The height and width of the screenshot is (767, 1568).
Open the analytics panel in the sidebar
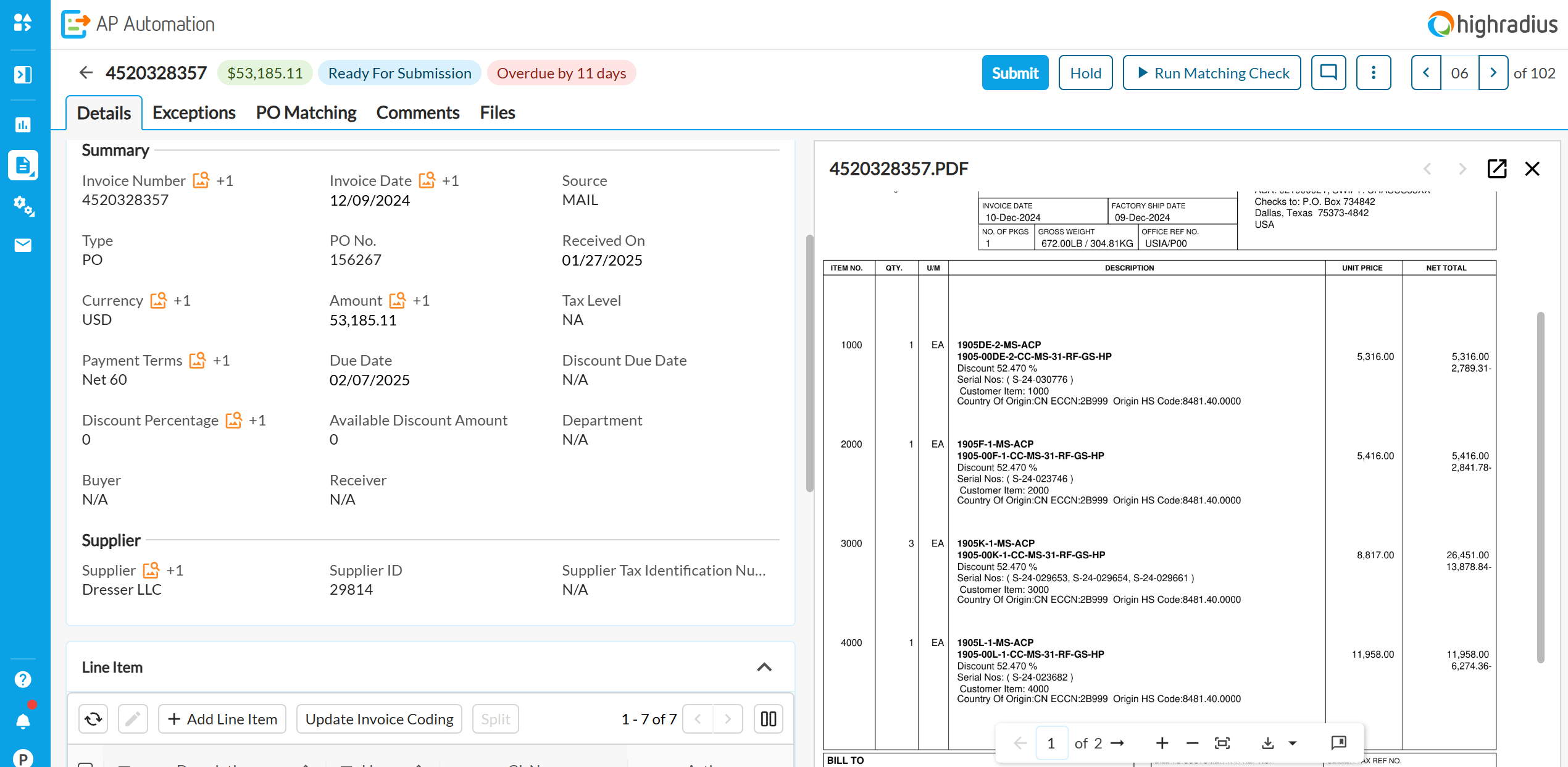[x=23, y=125]
